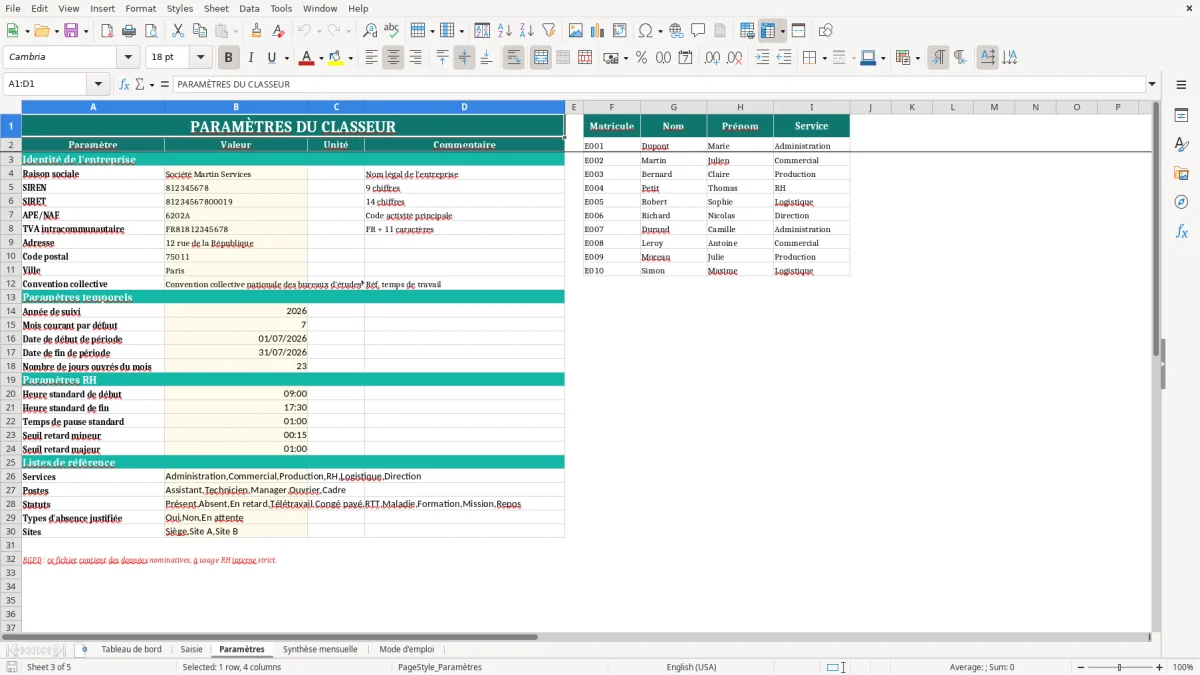Click the Insert Hyperlink icon
The image size is (1200, 675).
click(676, 31)
